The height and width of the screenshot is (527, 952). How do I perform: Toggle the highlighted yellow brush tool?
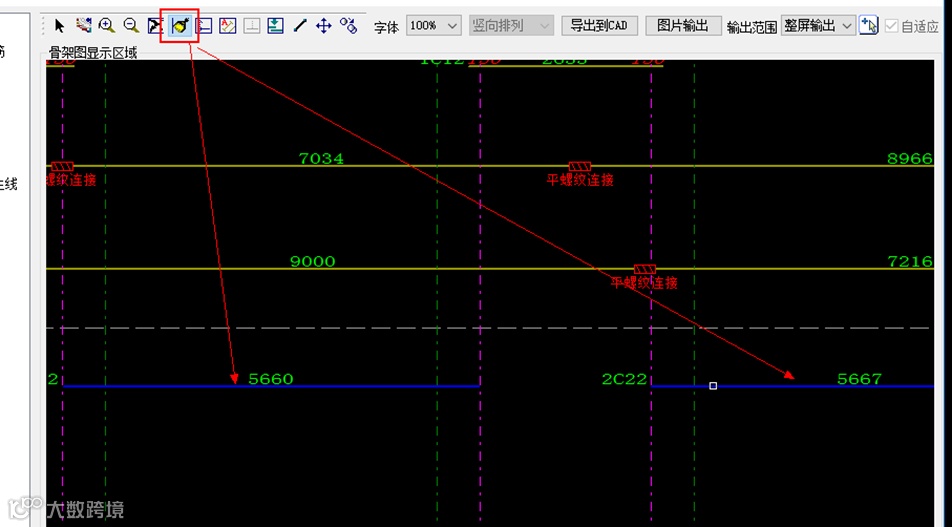pyautogui.click(x=179, y=26)
